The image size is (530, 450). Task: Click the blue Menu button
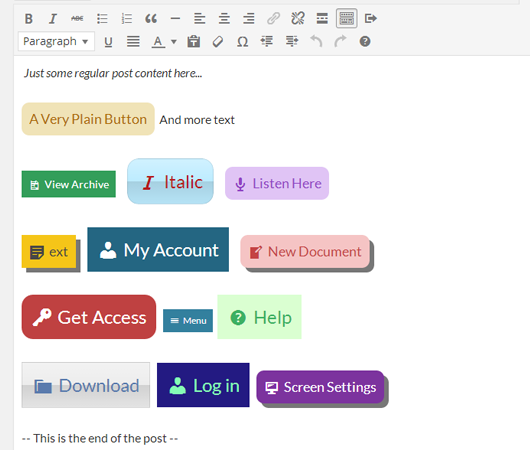point(188,321)
